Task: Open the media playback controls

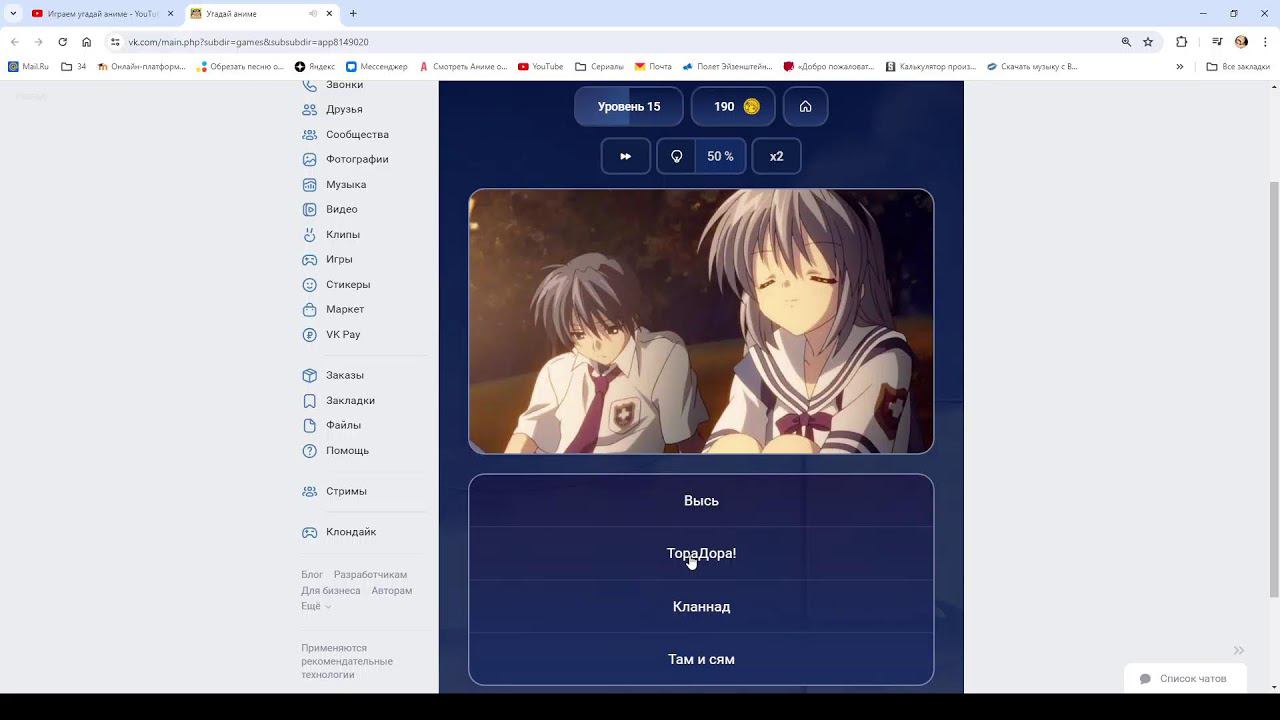Action: pyautogui.click(x=1217, y=42)
